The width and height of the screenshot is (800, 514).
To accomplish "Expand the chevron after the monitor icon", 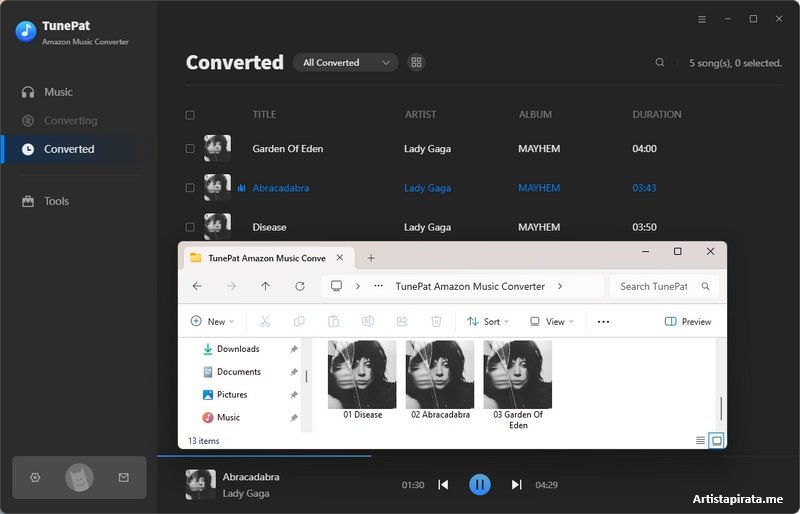I will click(358, 286).
